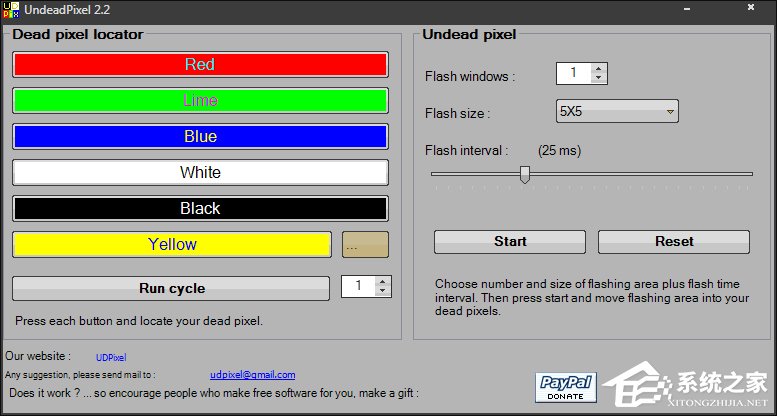This screenshot has width=777, height=416.
Task: Decrease the Run cycle count with down arrow
Action: (x=383, y=292)
